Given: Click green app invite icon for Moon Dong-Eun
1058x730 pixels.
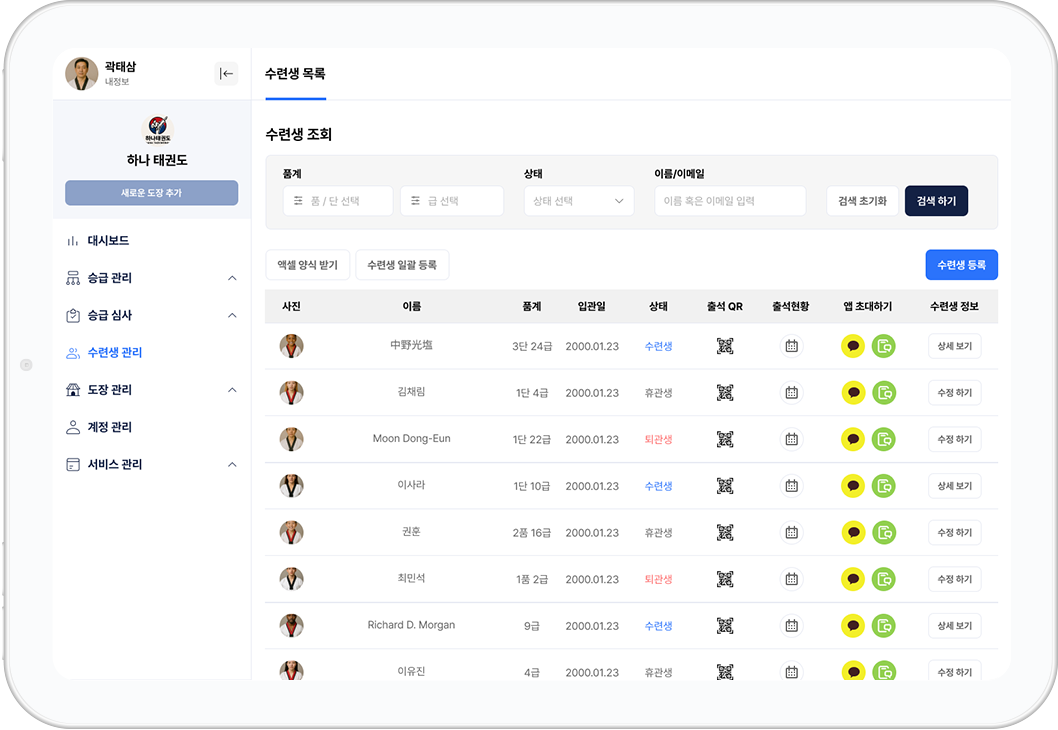Looking at the screenshot, I should [x=883, y=439].
